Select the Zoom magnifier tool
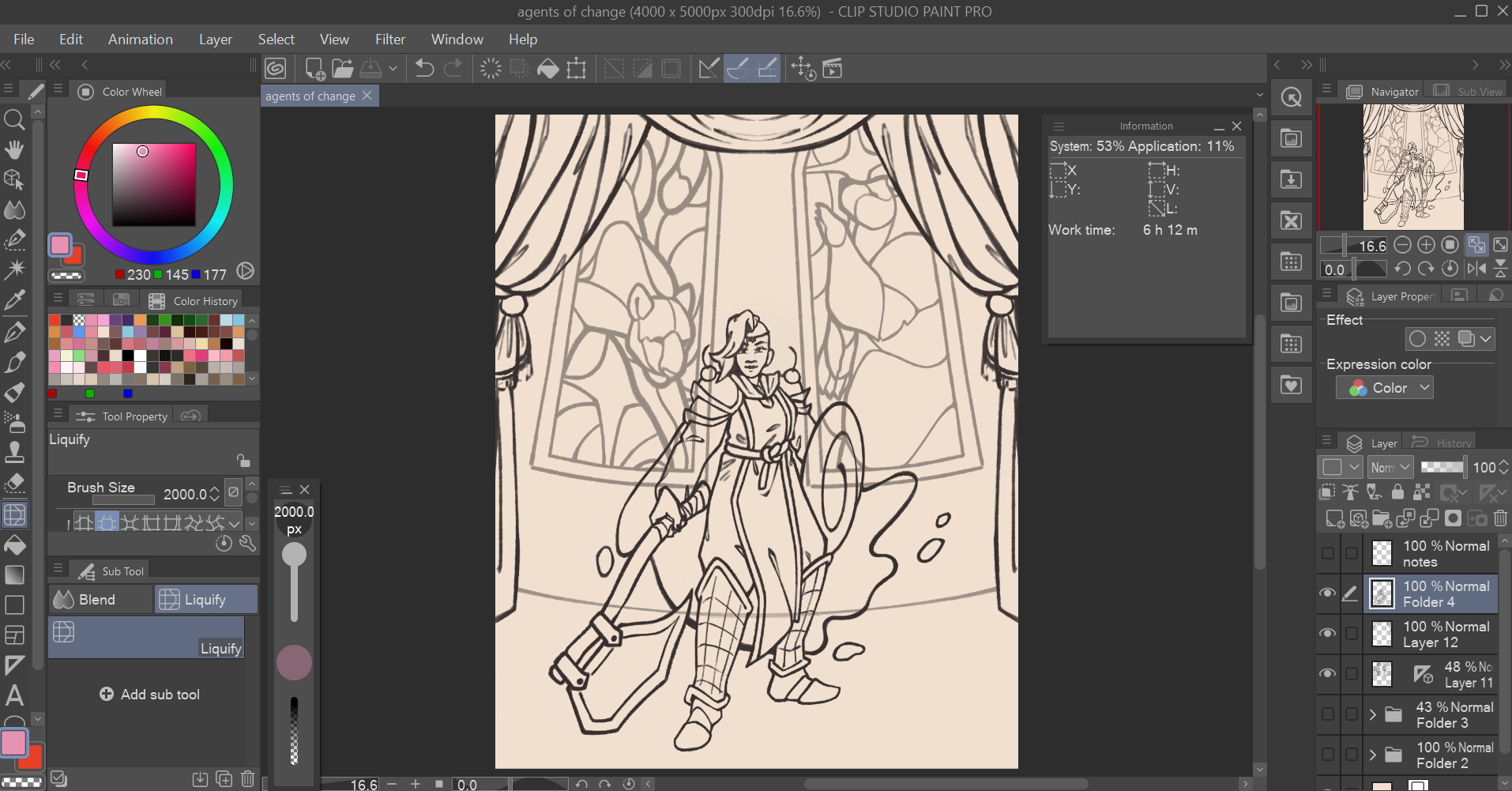 pos(14,119)
